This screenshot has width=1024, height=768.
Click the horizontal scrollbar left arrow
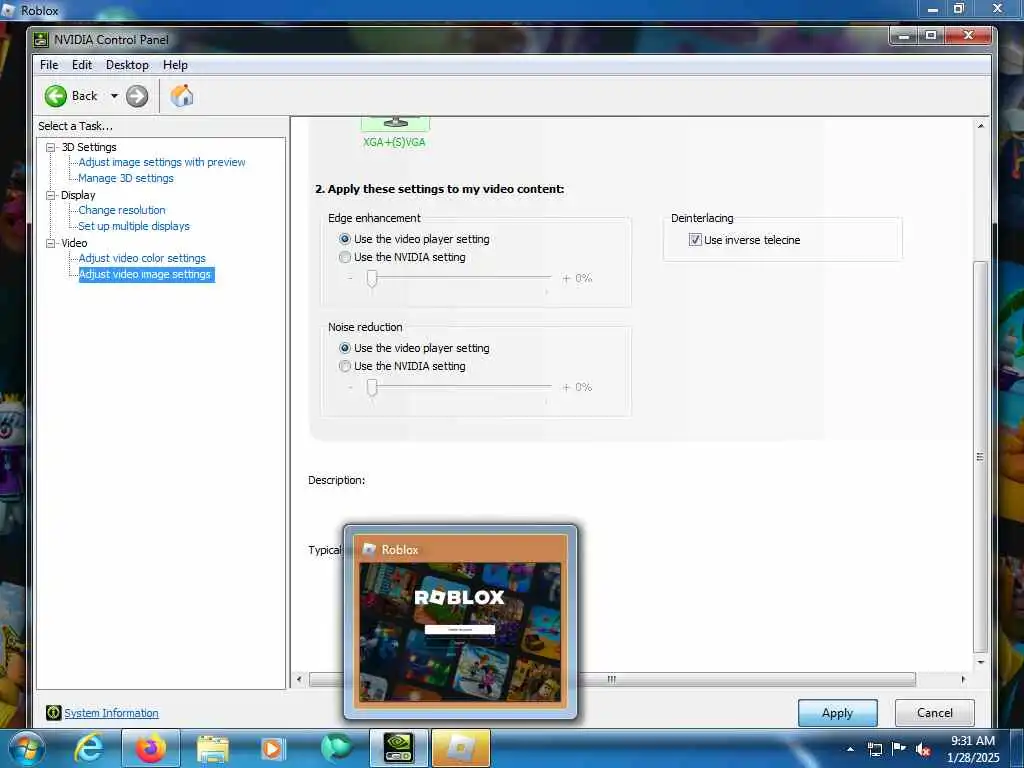[299, 679]
